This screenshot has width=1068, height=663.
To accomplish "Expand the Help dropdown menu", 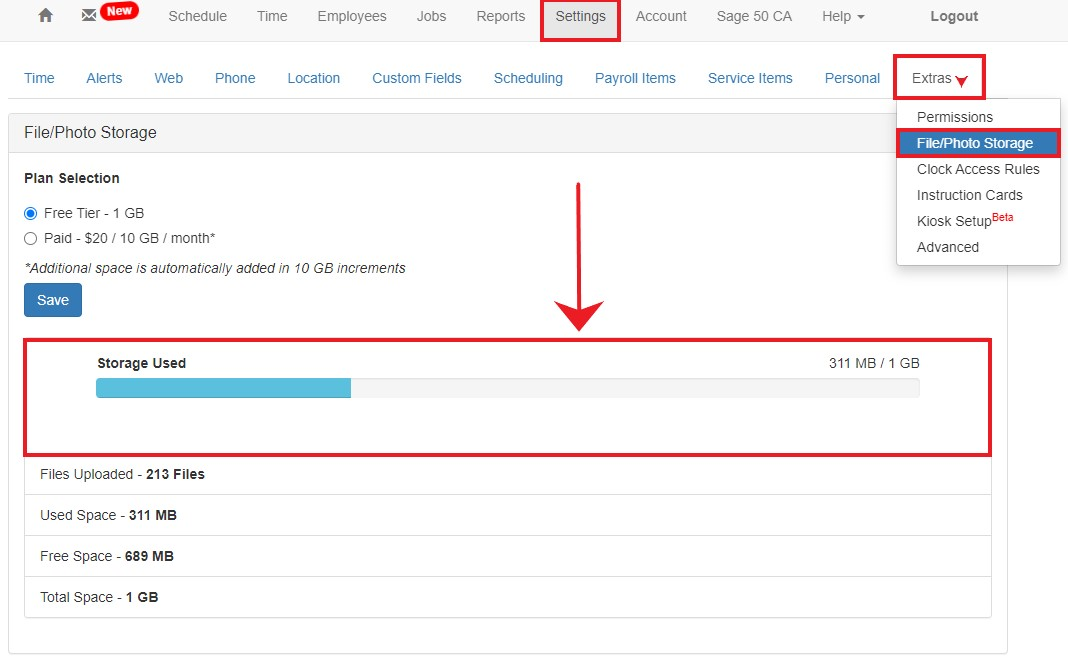I will coord(843,16).
